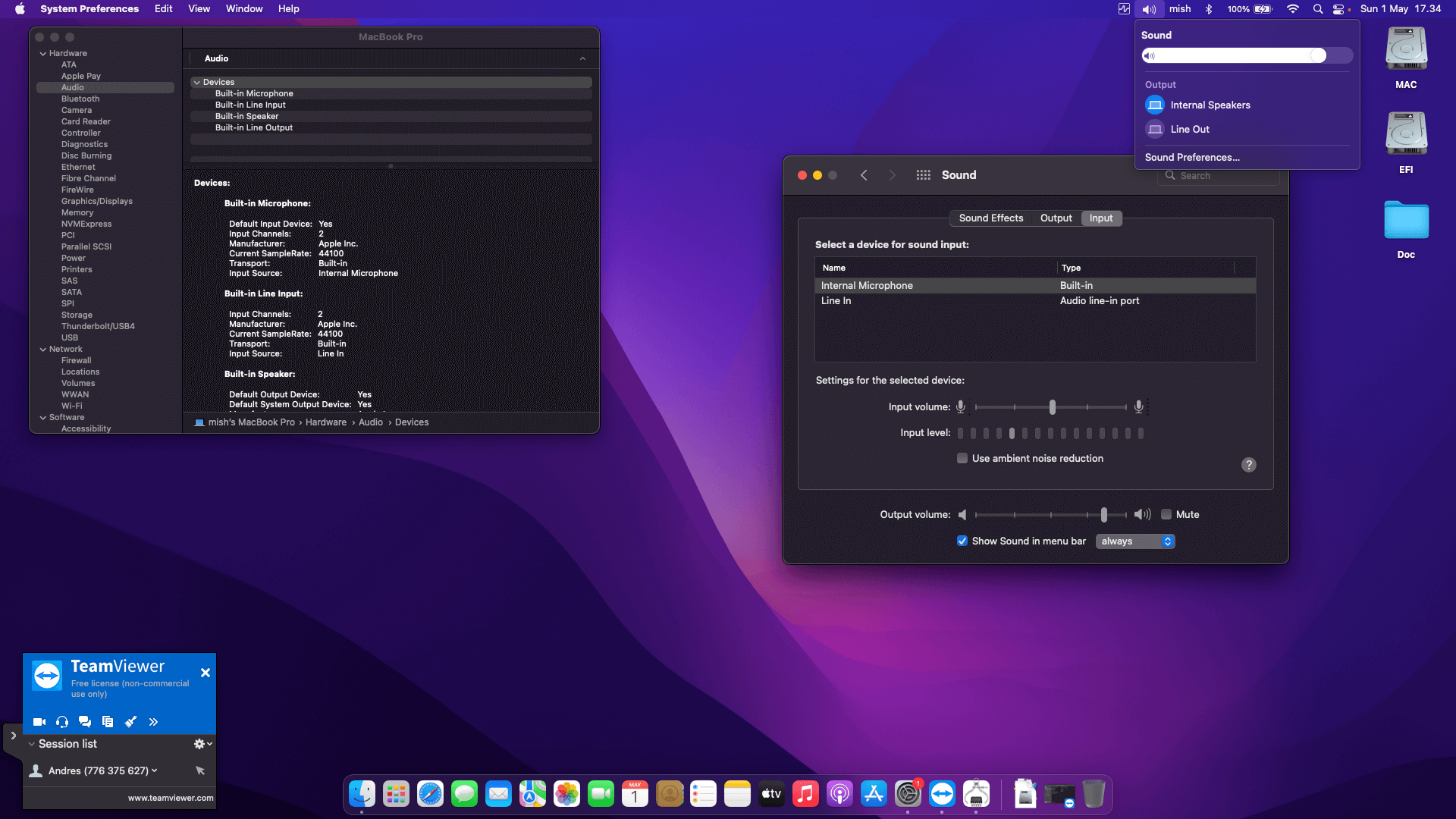1456x819 pixels.
Task: Open System Preferences Dock icon
Action: 908,794
